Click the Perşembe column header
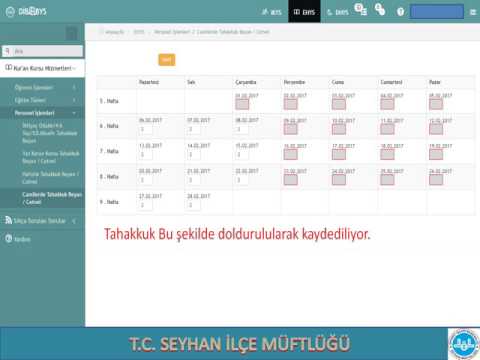 (294, 82)
